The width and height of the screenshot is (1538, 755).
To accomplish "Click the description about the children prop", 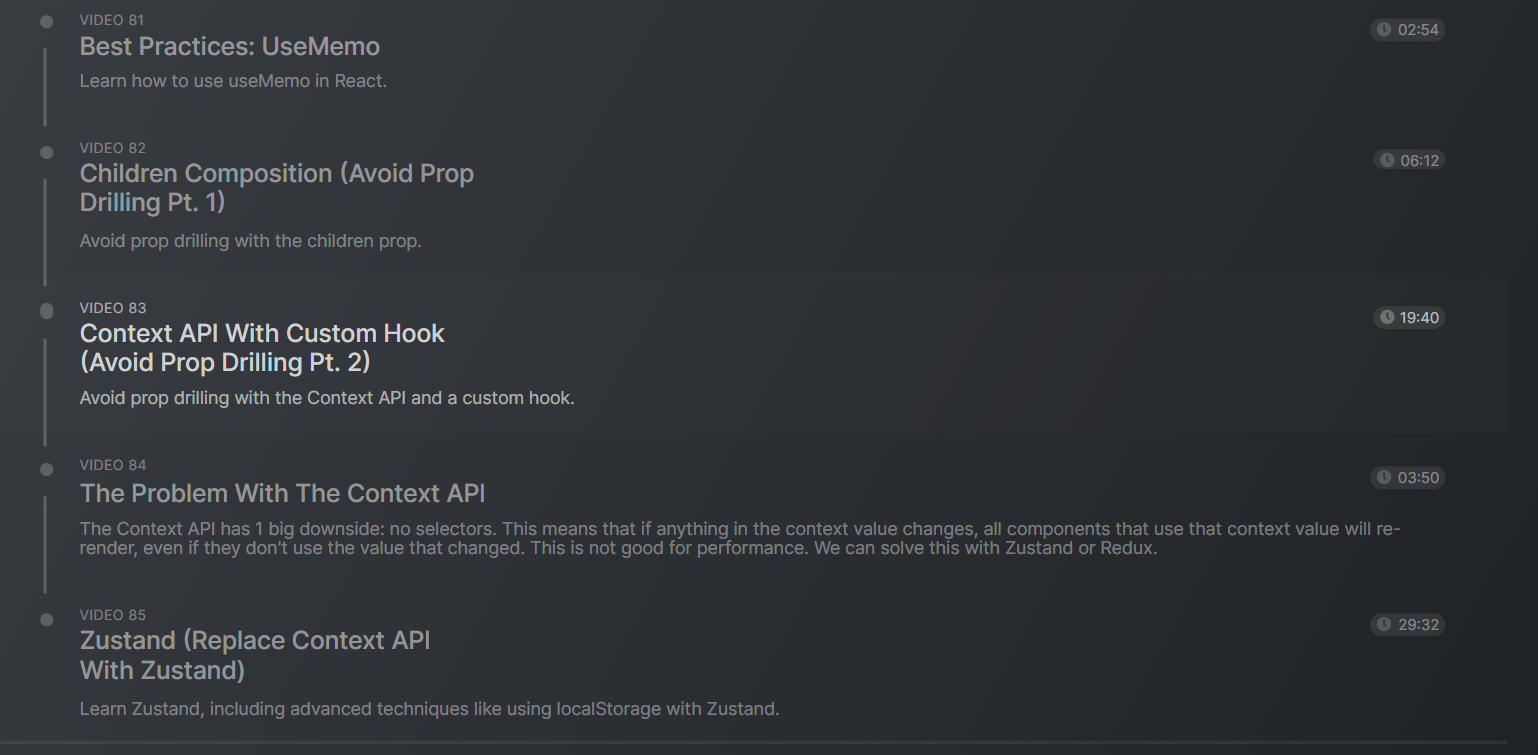I will 251,241.
